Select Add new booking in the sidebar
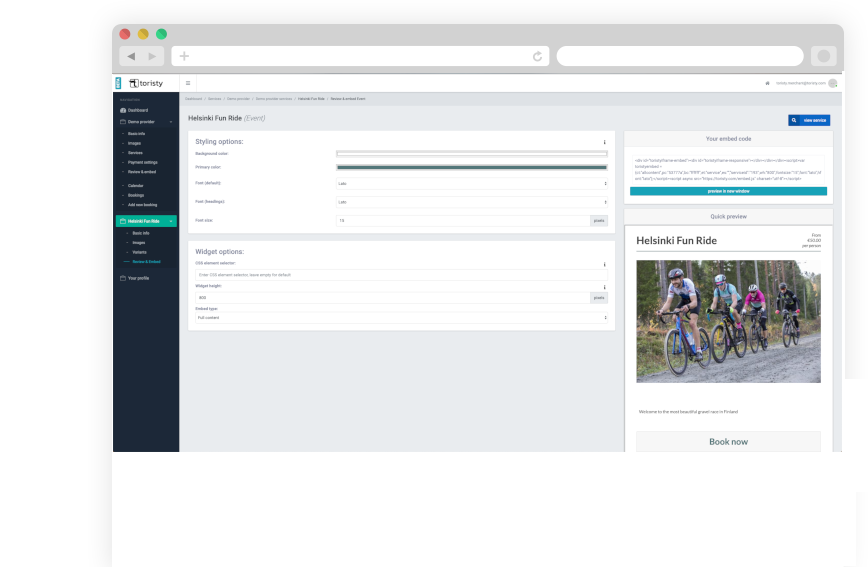Image resolution: width=868 pixels, height=567 pixels. [x=142, y=205]
